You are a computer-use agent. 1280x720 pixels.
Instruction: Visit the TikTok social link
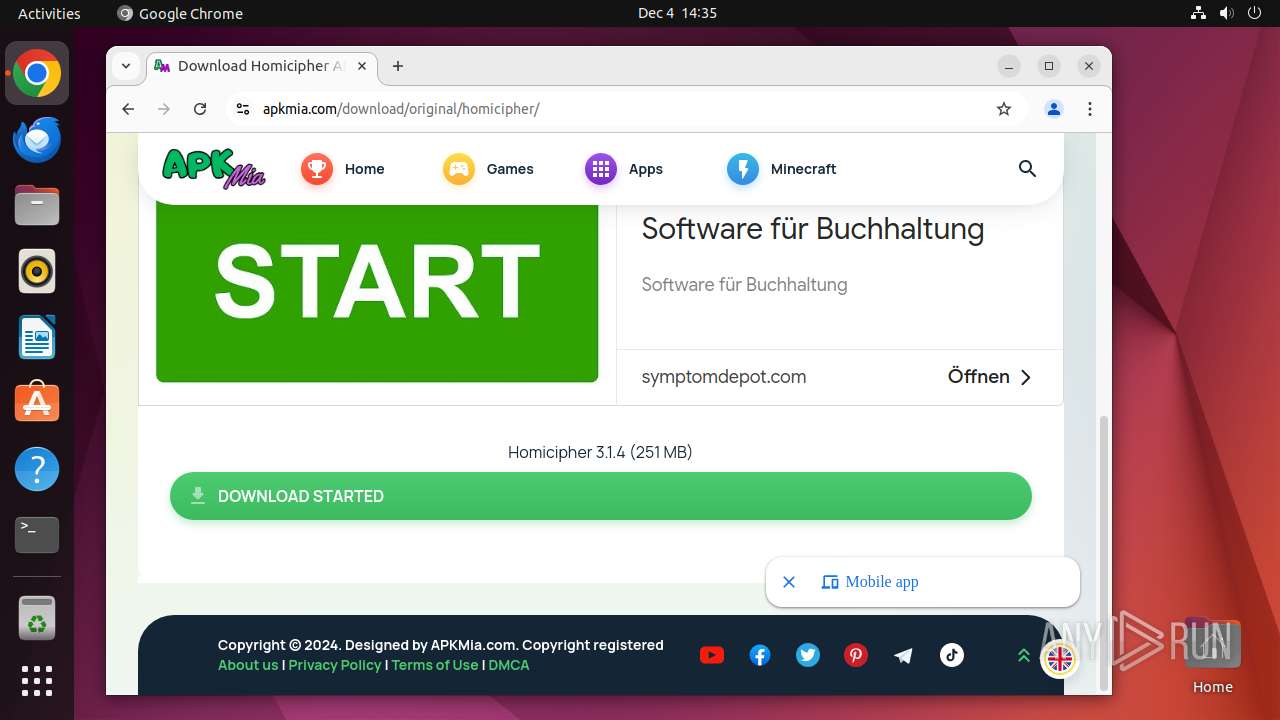click(952, 655)
